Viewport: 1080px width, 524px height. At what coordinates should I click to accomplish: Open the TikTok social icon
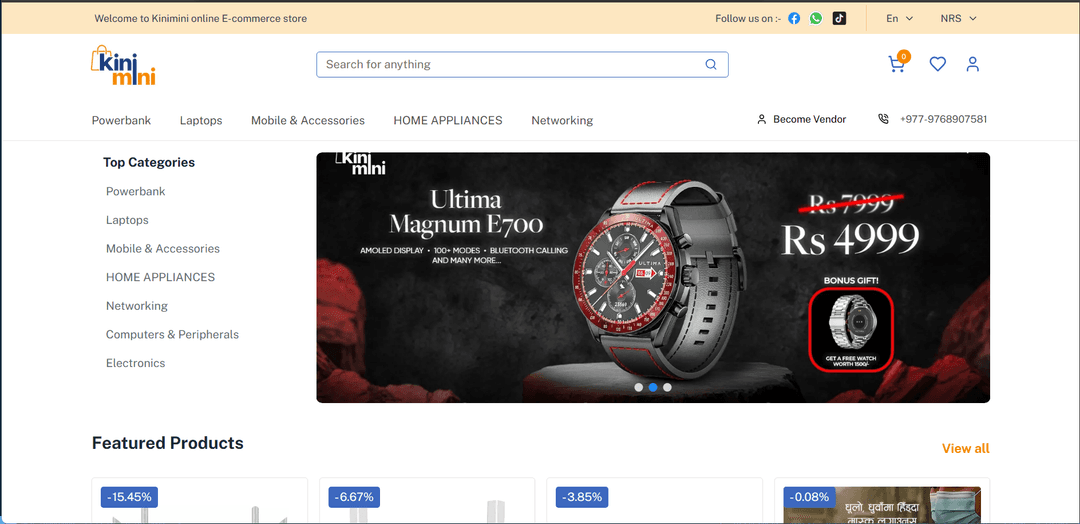coord(840,18)
